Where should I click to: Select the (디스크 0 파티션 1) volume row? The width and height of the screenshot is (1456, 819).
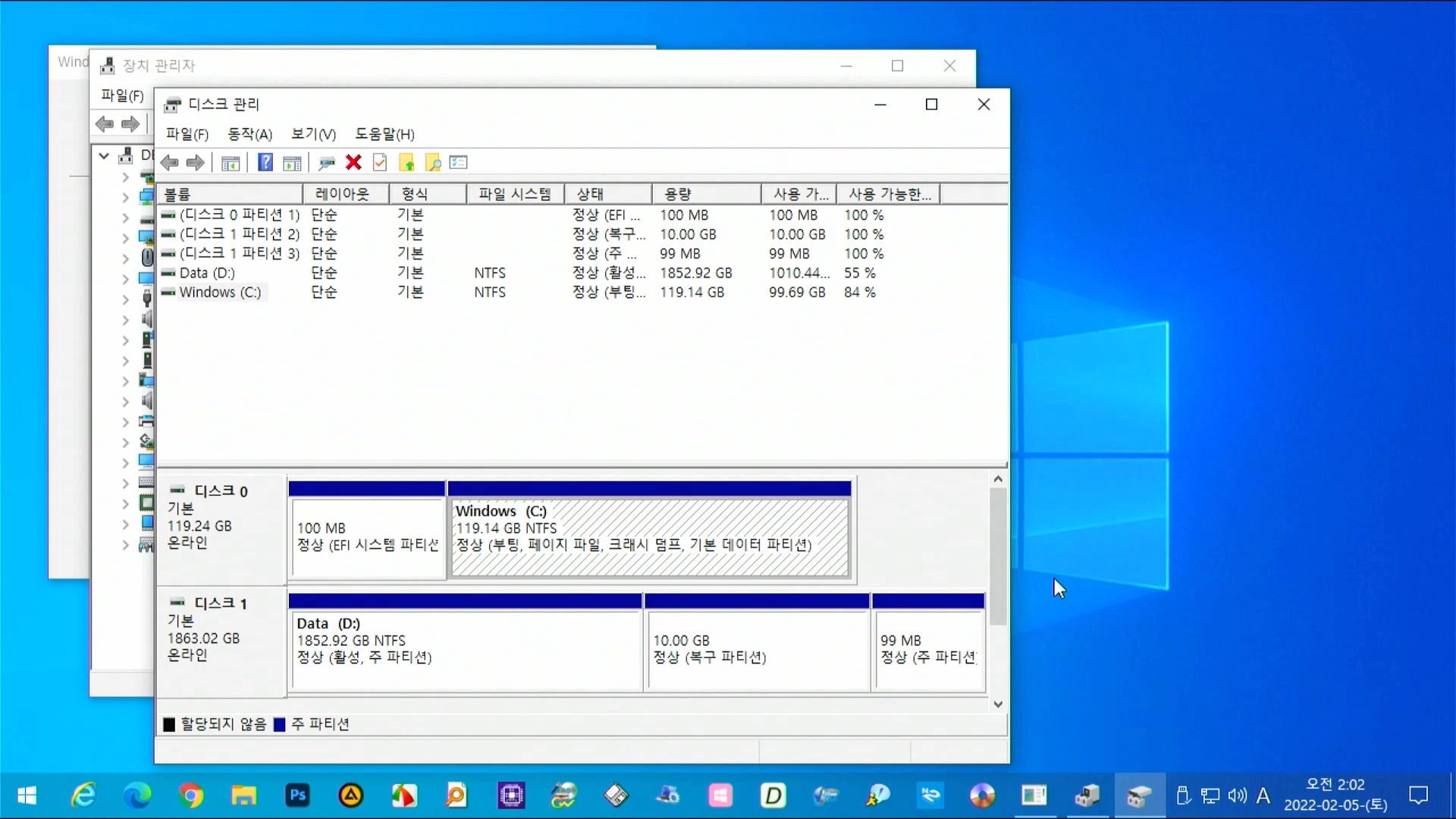(x=581, y=215)
